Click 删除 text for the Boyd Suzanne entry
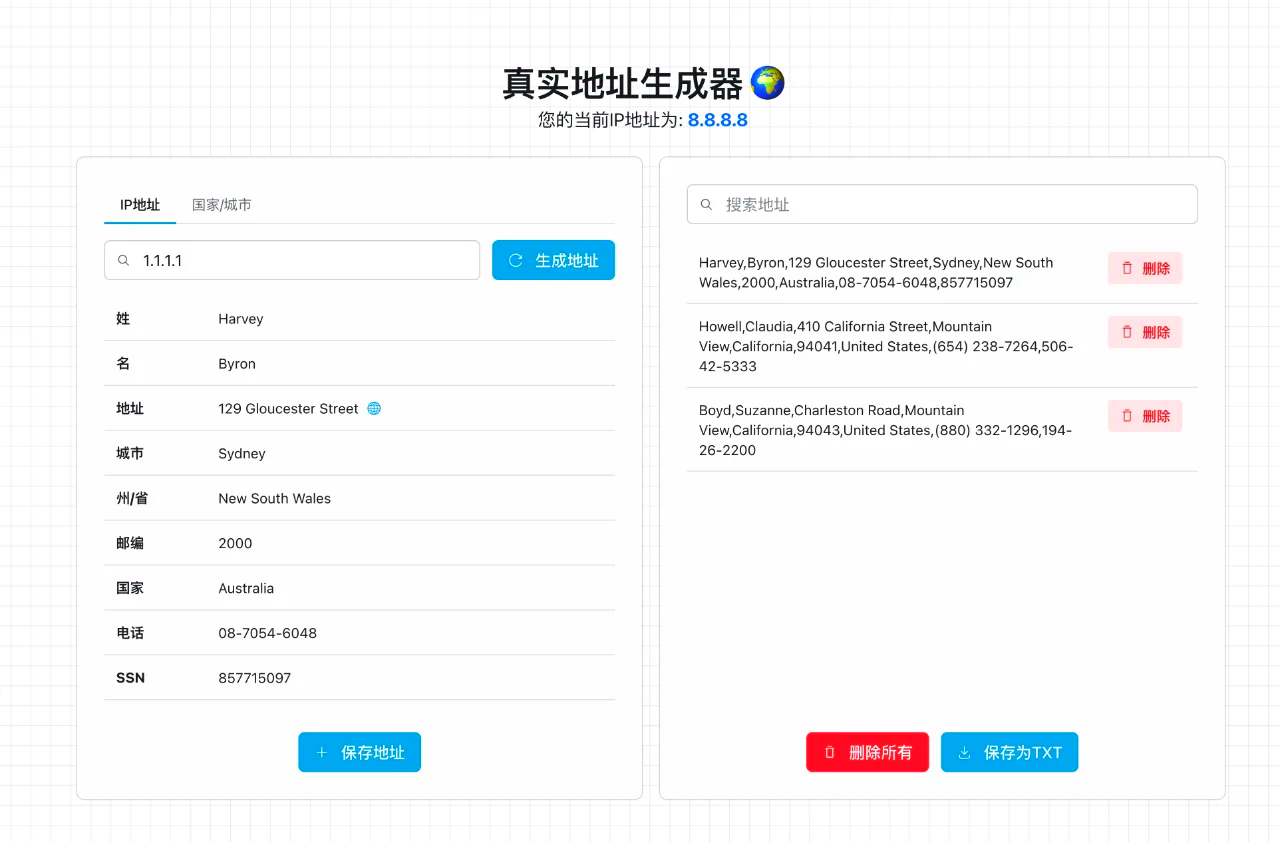Screen dimensions: 1280x842 (1156, 416)
